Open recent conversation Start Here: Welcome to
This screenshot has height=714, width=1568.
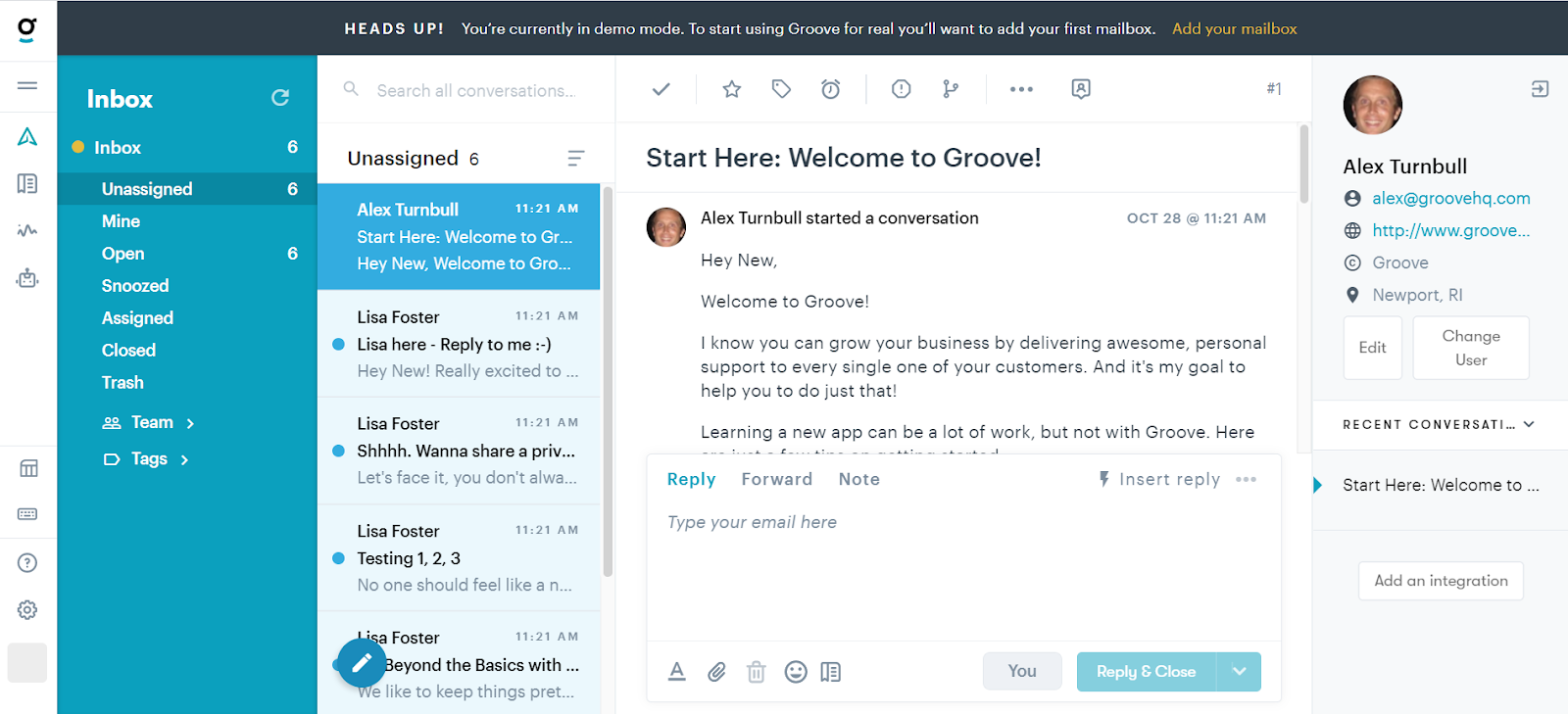click(x=1441, y=485)
